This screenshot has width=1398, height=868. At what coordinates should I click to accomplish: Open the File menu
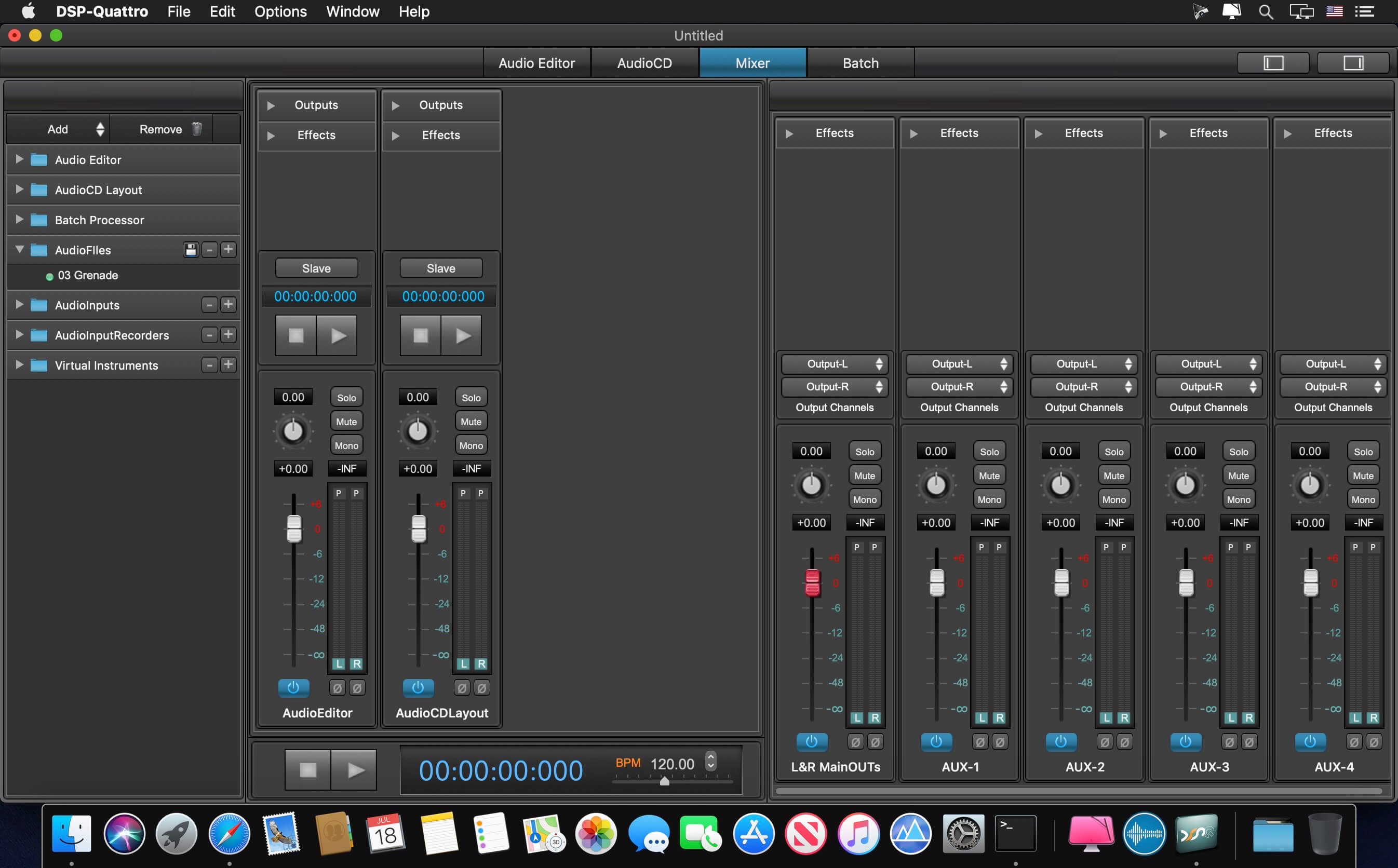pos(179,11)
